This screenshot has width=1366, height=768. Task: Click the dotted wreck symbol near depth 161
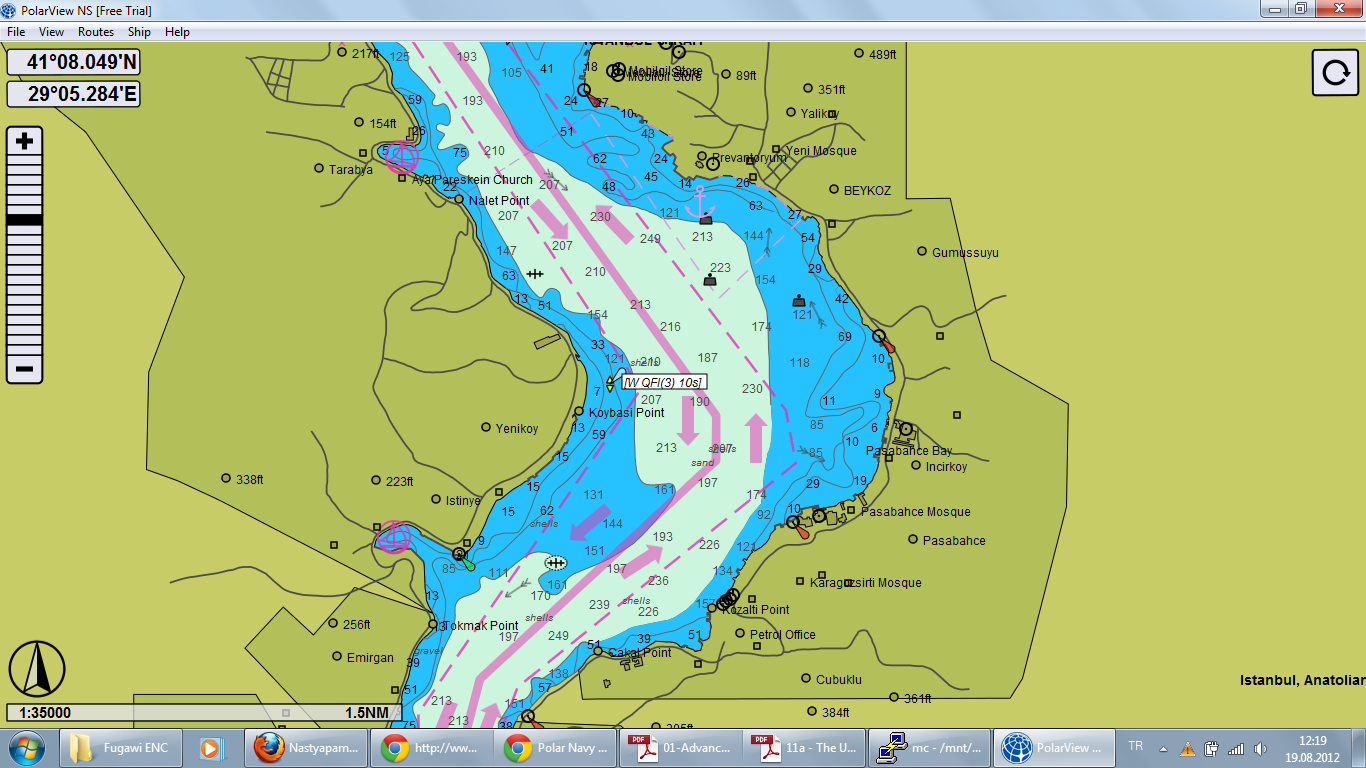tap(556, 563)
